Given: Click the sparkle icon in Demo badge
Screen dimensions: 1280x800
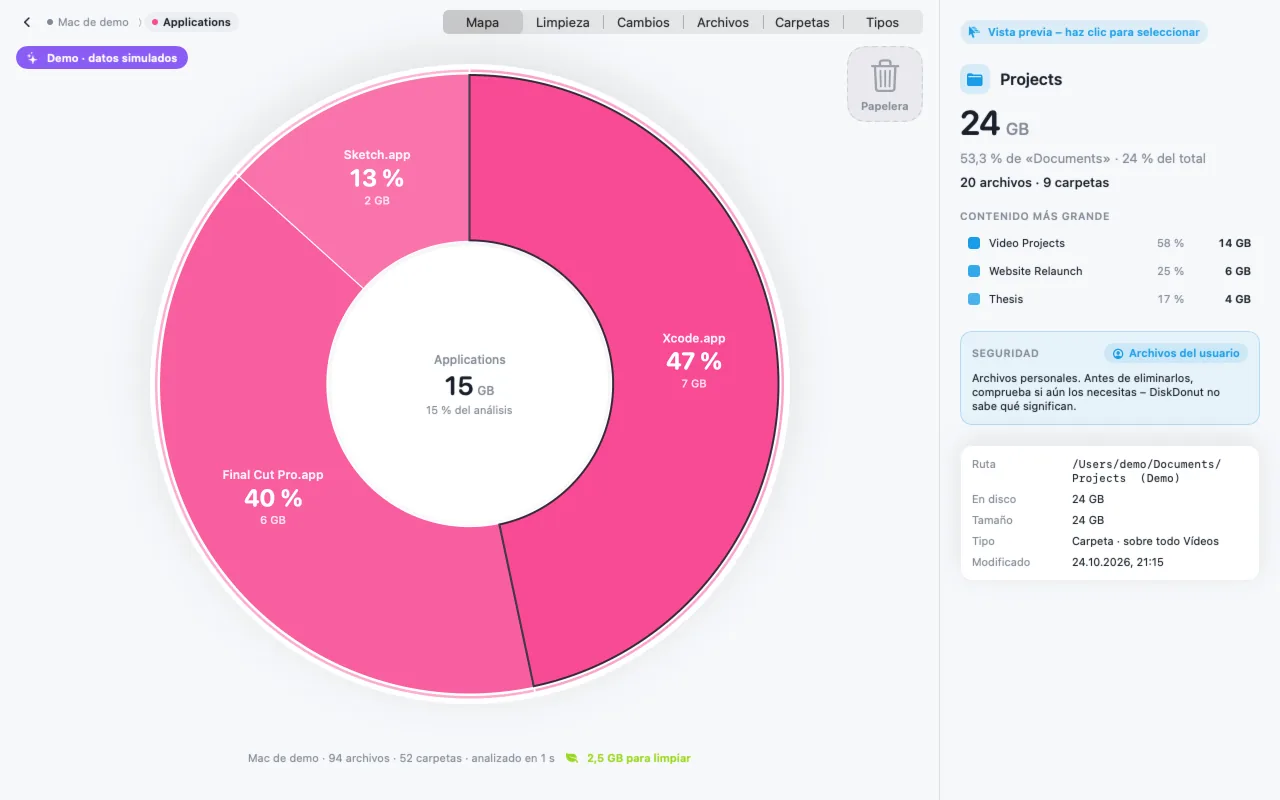Looking at the screenshot, I should coord(32,58).
